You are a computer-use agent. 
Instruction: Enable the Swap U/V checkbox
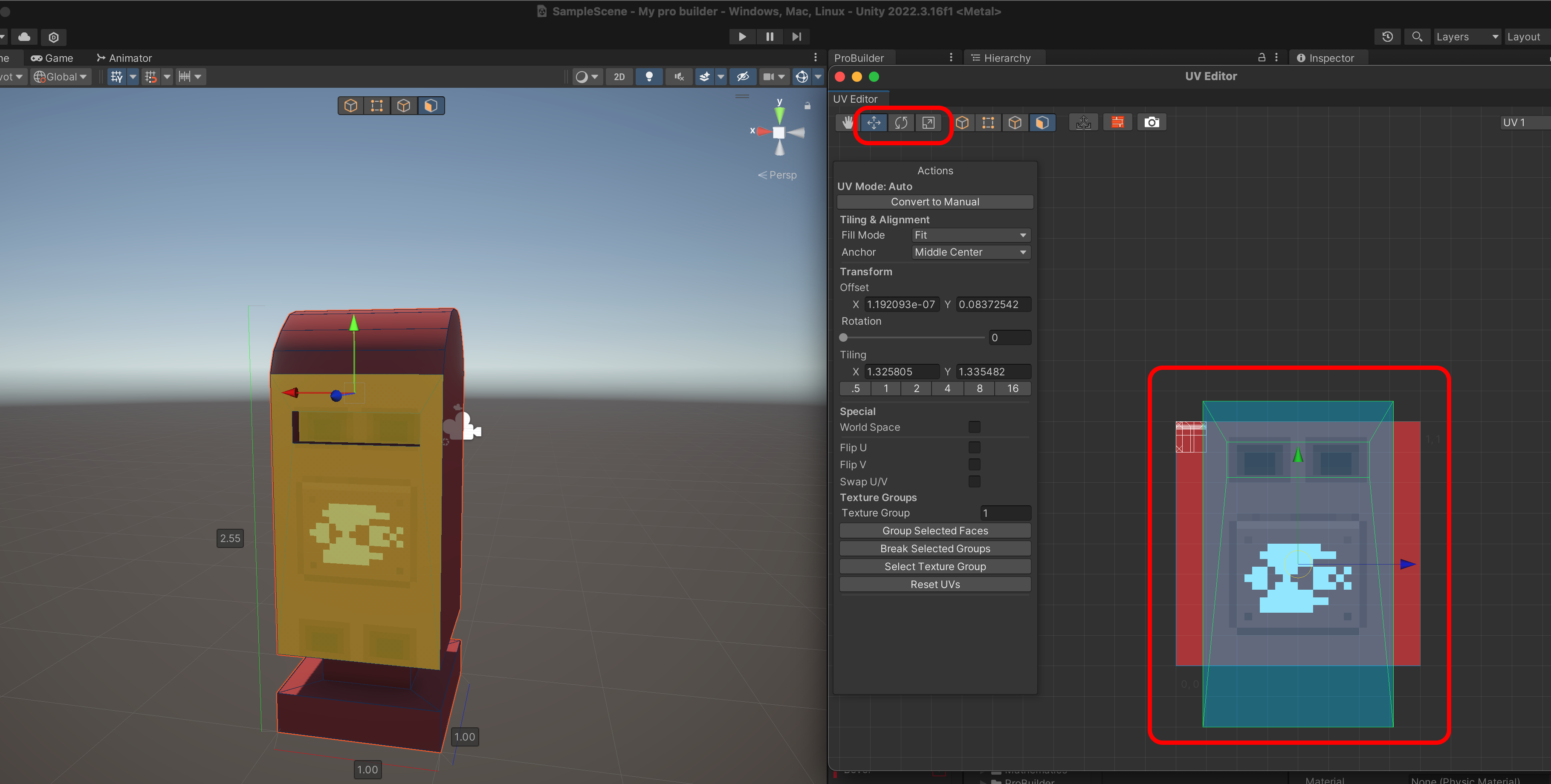coord(974,481)
